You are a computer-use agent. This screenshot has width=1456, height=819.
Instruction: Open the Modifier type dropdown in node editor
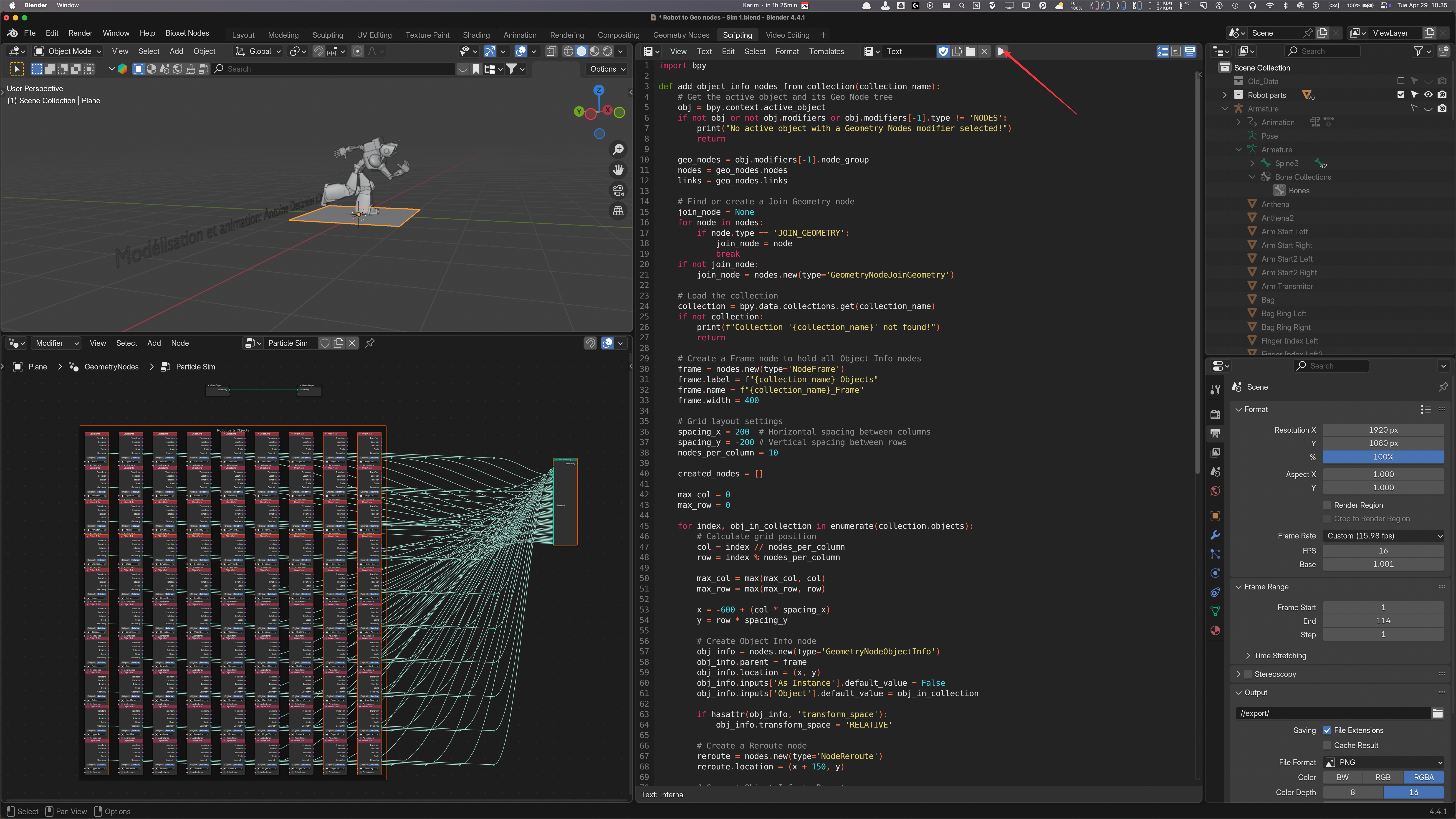(56, 343)
